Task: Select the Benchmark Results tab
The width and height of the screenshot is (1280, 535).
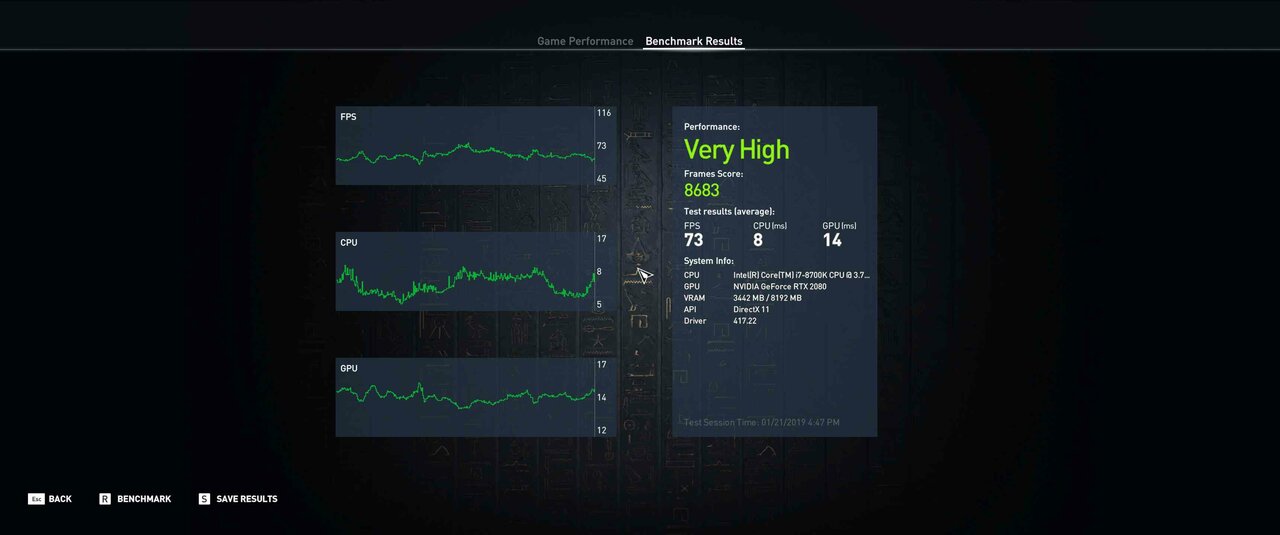Action: pos(694,41)
